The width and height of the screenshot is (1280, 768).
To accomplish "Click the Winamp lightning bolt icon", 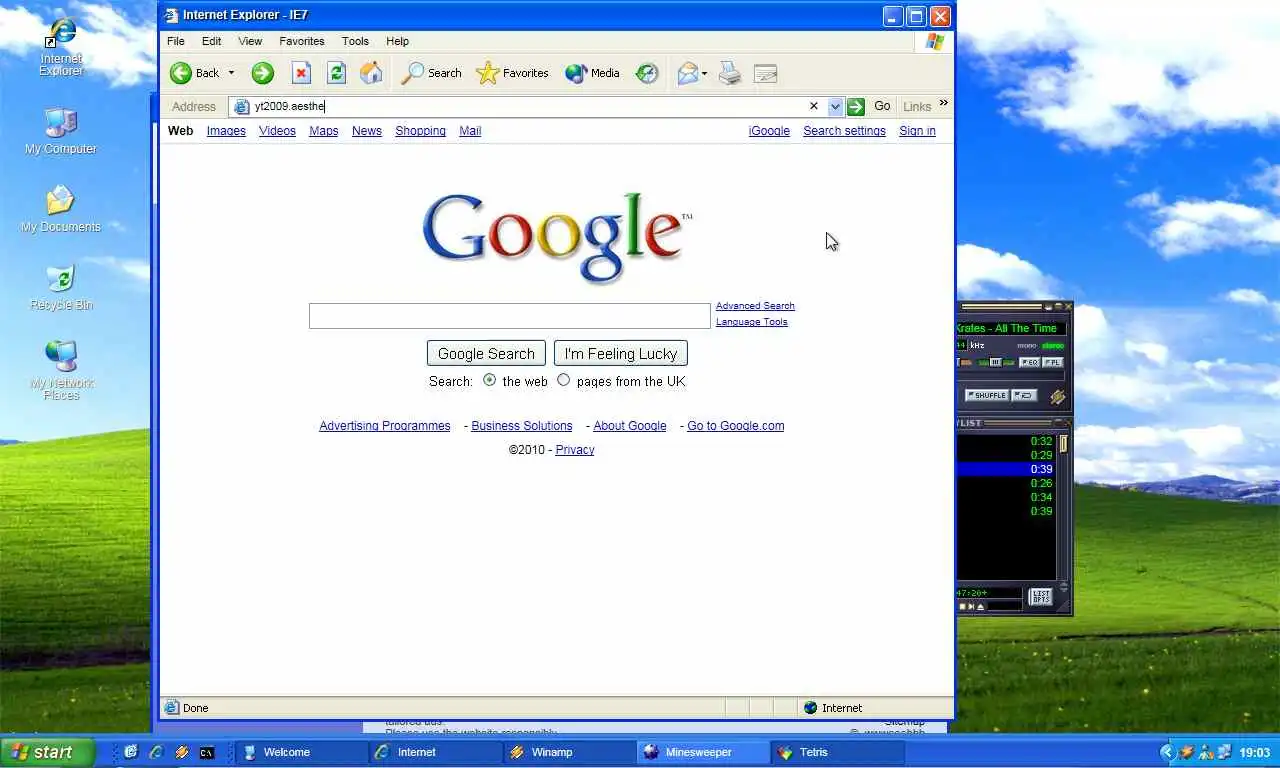I will (x=1058, y=397).
